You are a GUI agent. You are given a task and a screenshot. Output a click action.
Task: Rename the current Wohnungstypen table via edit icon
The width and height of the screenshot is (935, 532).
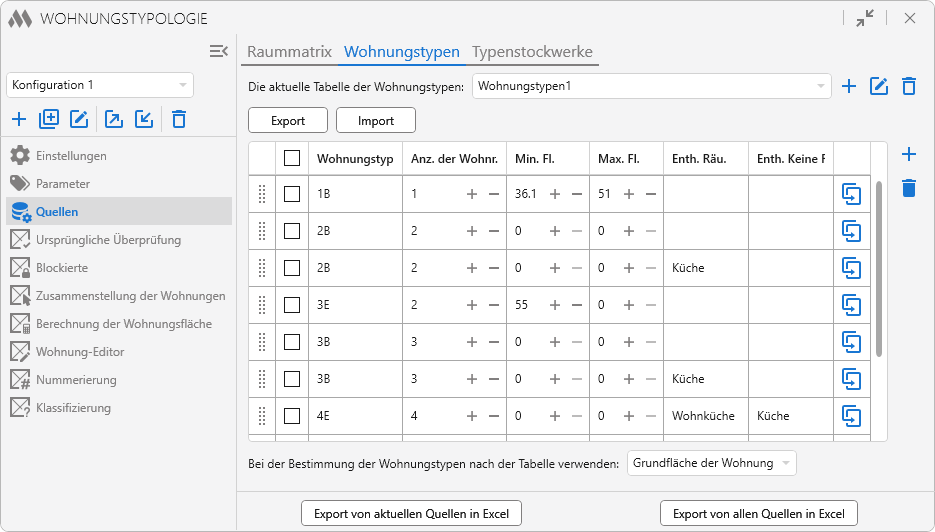tap(879, 86)
